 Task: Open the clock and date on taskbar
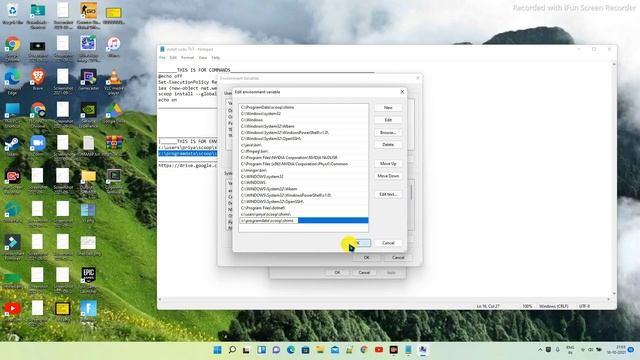616,350
